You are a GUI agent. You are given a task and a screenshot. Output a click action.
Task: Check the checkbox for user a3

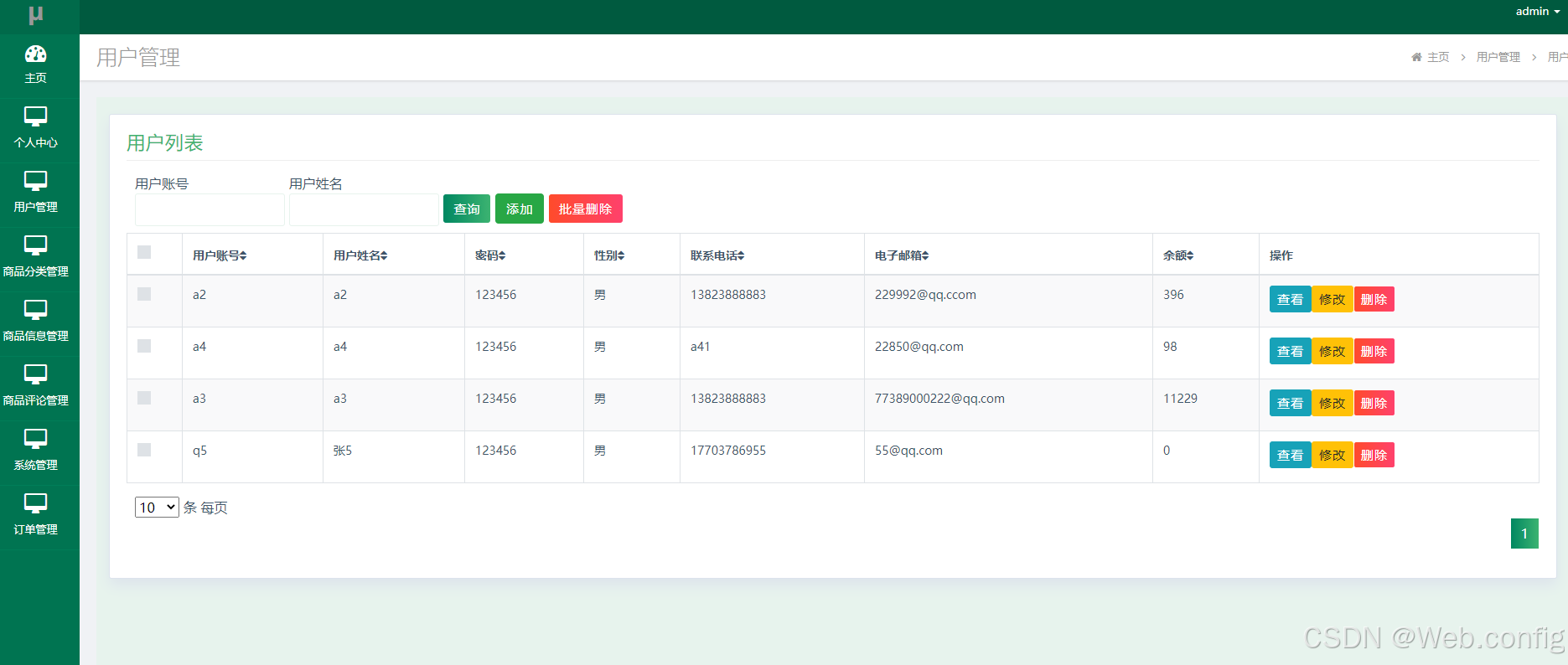144,398
